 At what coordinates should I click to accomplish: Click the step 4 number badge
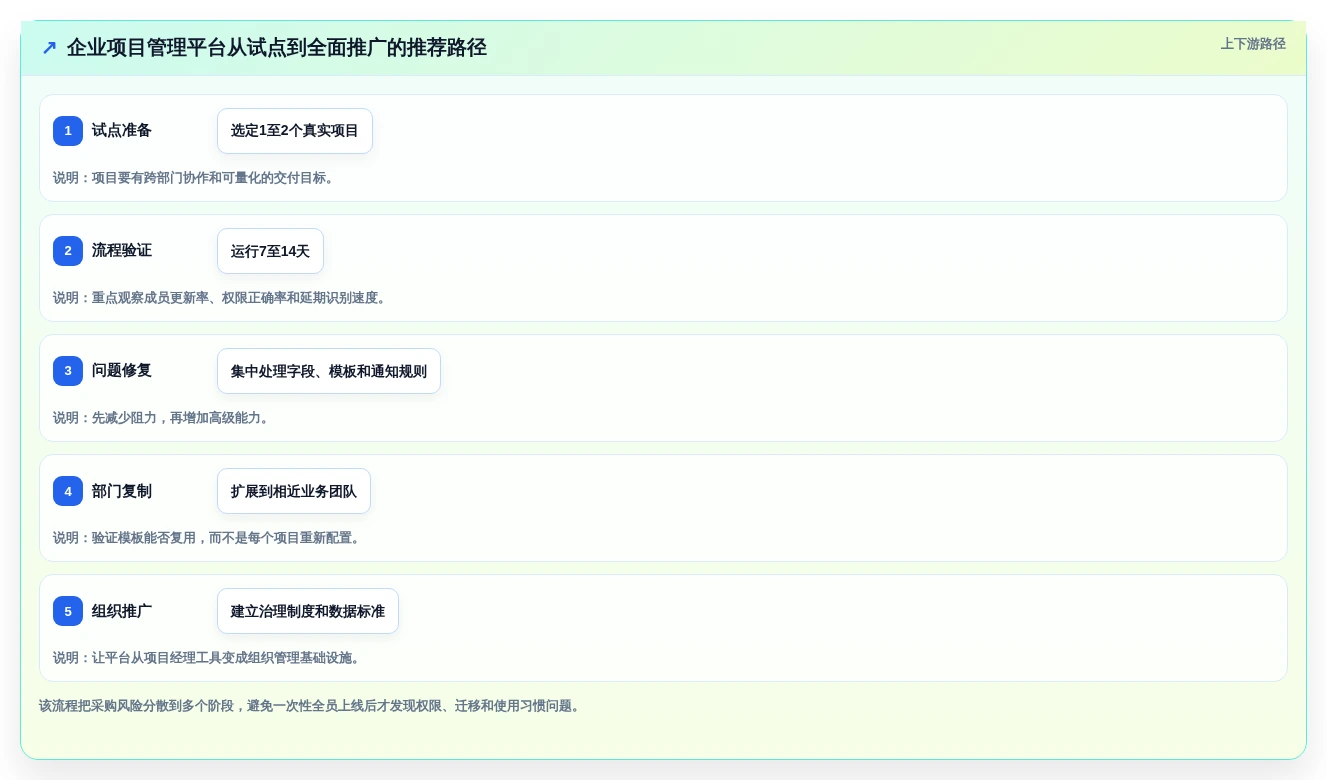pos(68,491)
